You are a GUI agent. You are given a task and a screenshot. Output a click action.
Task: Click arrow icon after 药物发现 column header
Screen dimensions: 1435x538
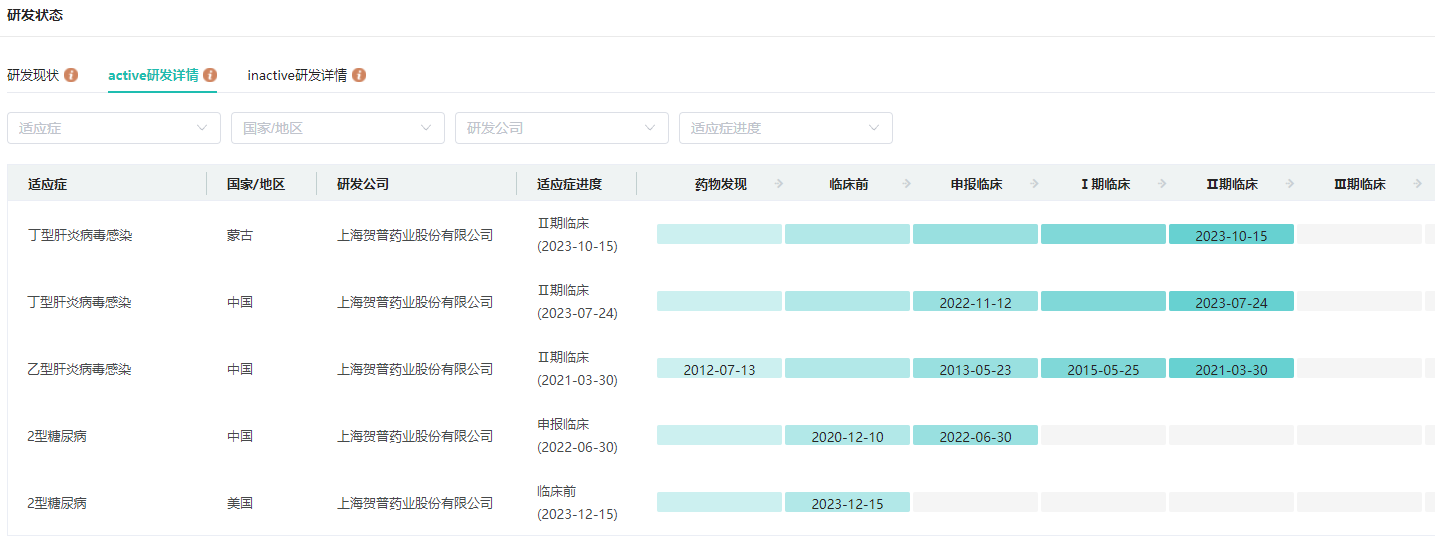click(x=779, y=184)
